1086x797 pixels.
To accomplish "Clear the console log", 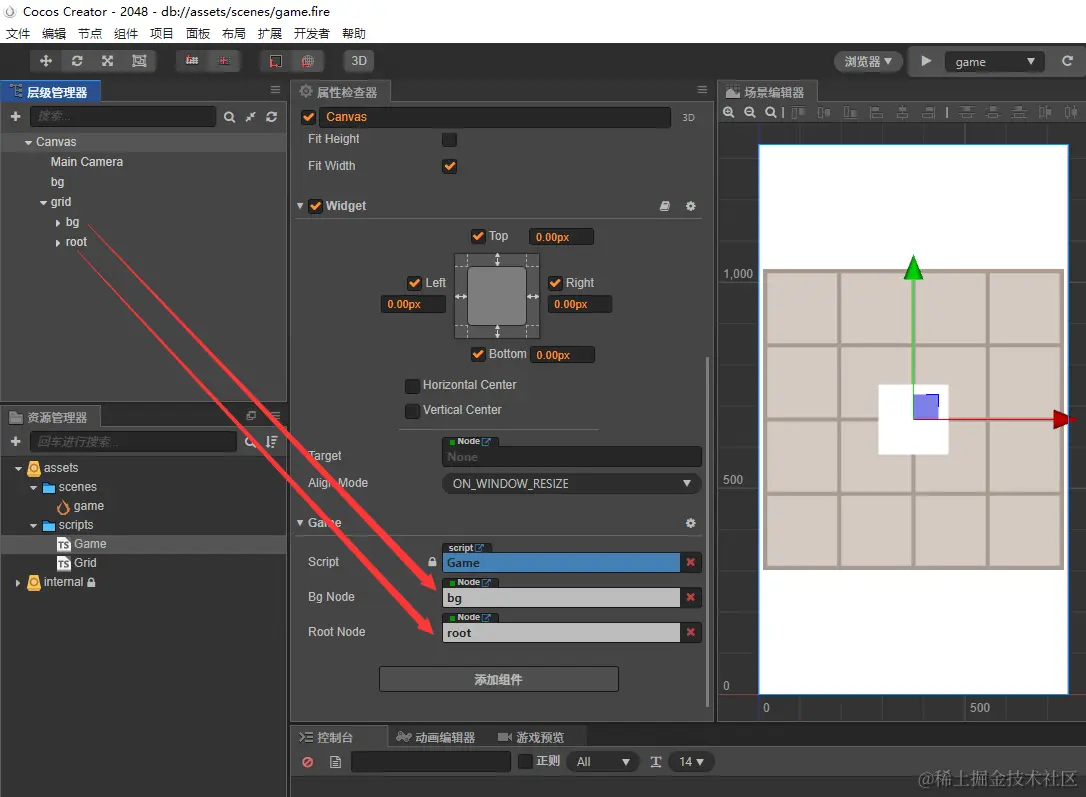I will (x=308, y=762).
